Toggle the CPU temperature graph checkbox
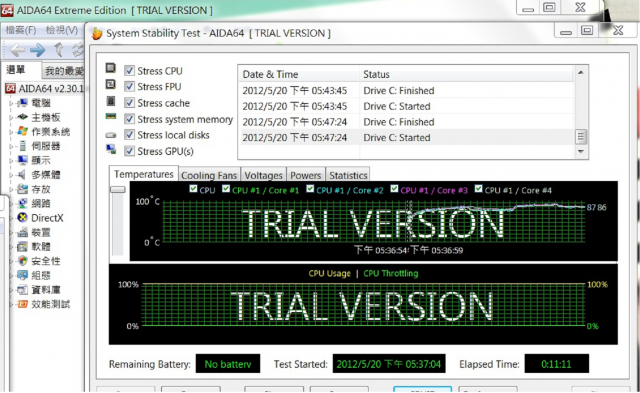 click(193, 189)
